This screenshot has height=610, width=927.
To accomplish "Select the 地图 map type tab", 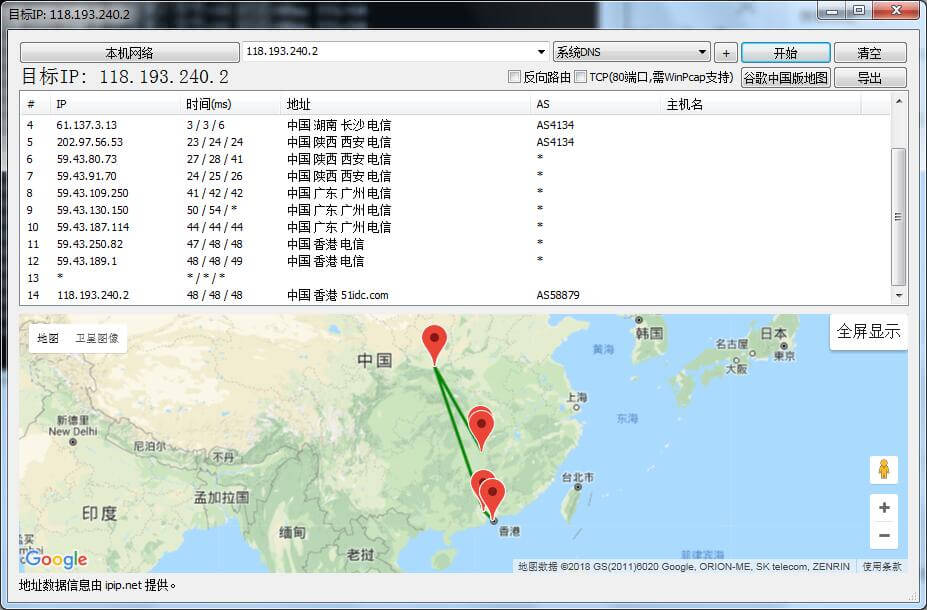I will (x=48, y=338).
